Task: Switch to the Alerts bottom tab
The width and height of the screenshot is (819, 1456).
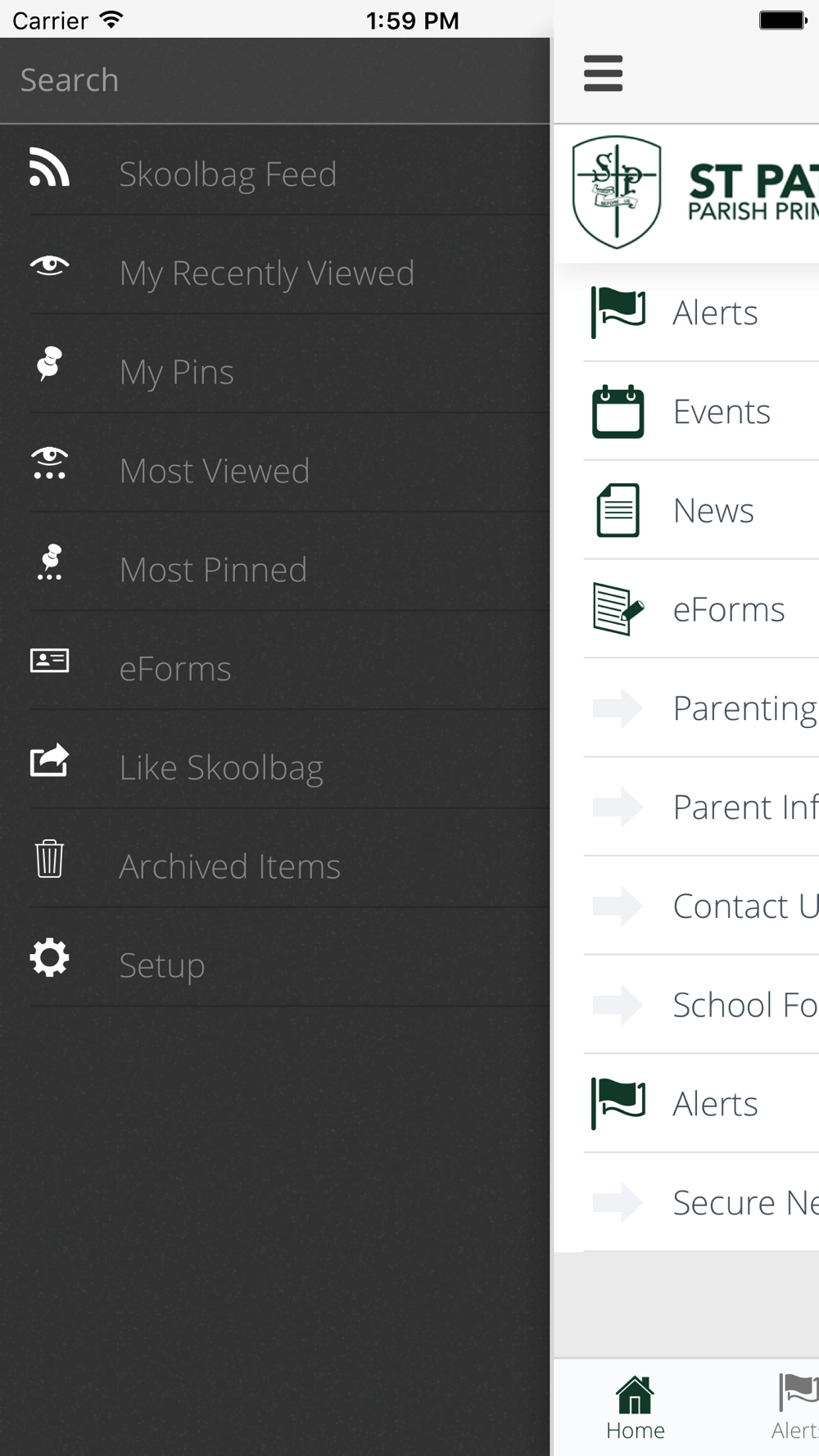Action: tap(795, 1408)
